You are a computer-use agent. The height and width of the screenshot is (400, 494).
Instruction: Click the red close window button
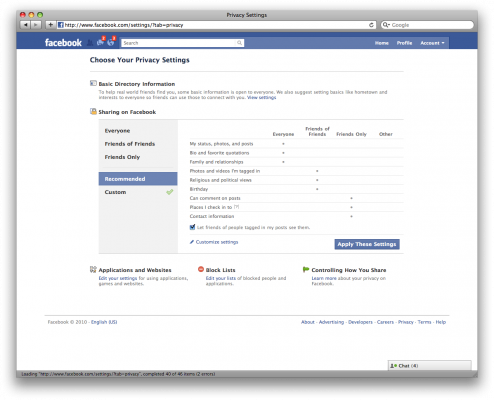coord(23,15)
